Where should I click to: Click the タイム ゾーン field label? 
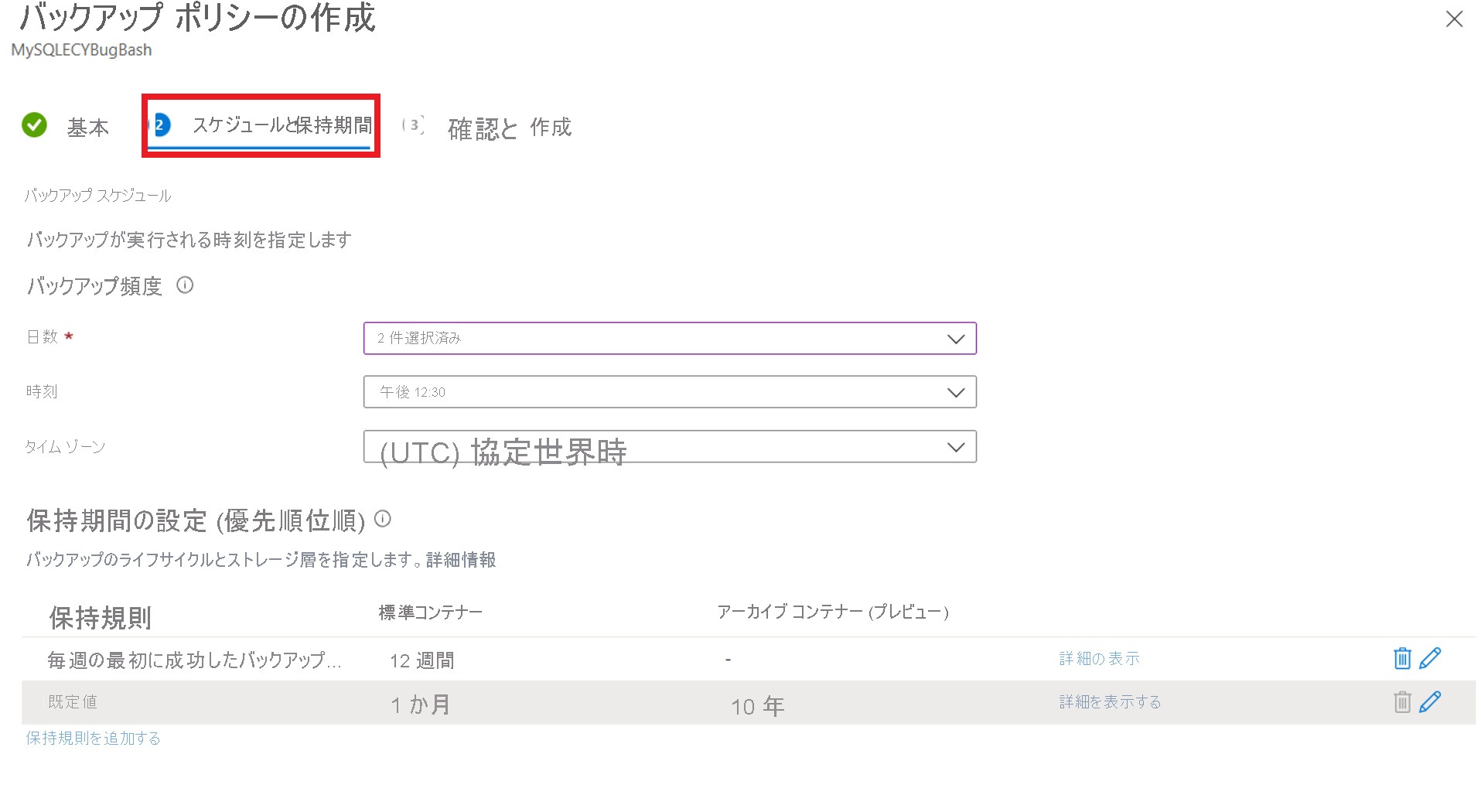65,447
